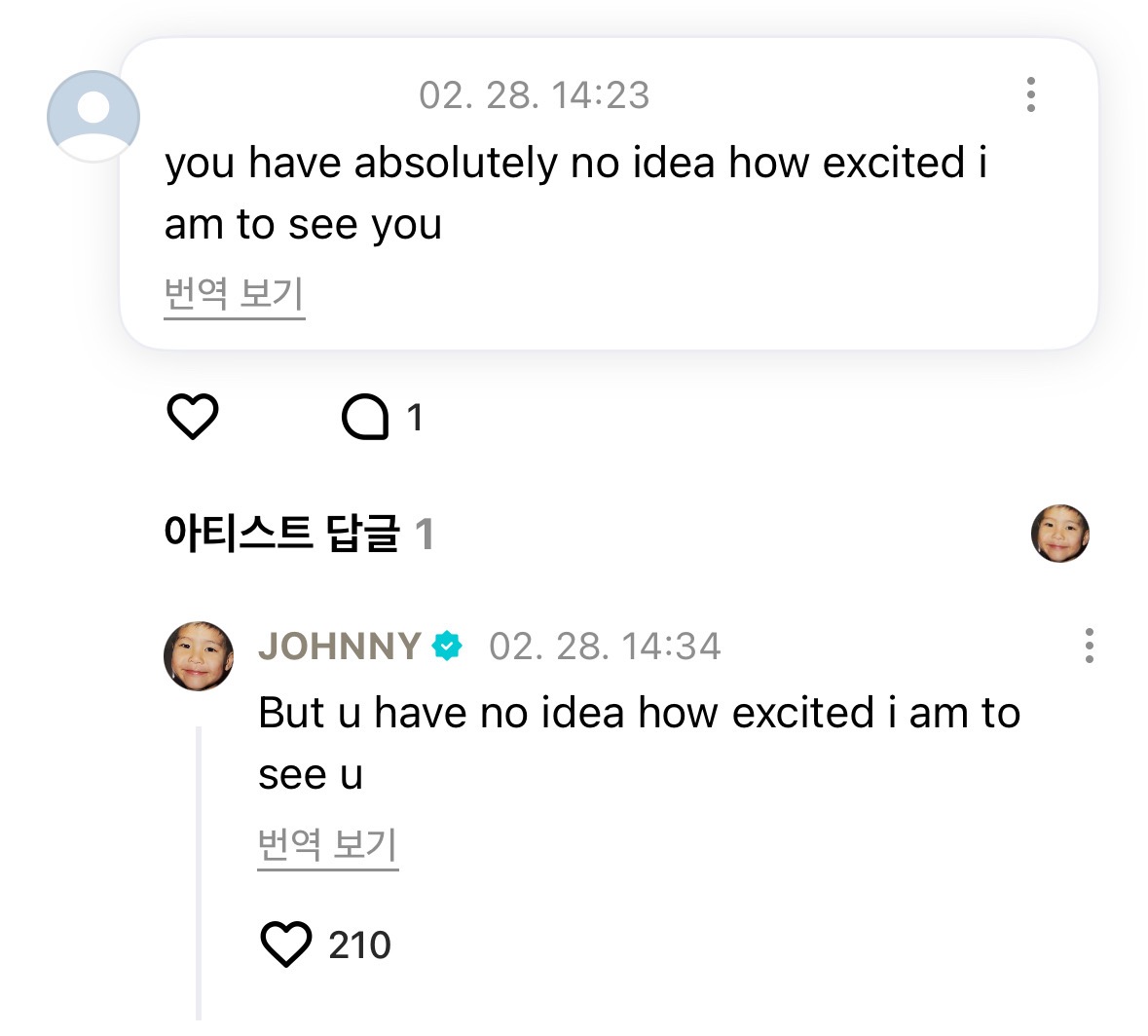
Task: Tap the reply bubble icon under the fan comment
Action: 365,418
